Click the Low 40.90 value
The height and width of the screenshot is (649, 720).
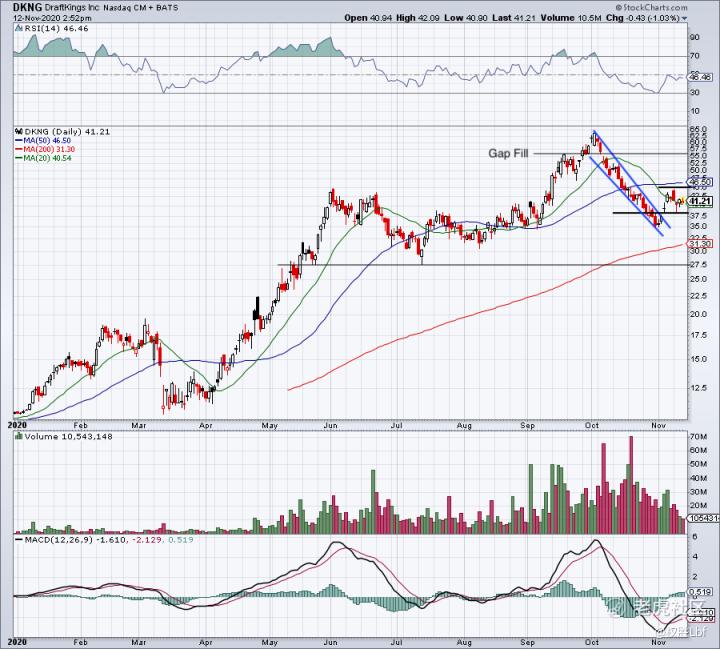tap(466, 18)
